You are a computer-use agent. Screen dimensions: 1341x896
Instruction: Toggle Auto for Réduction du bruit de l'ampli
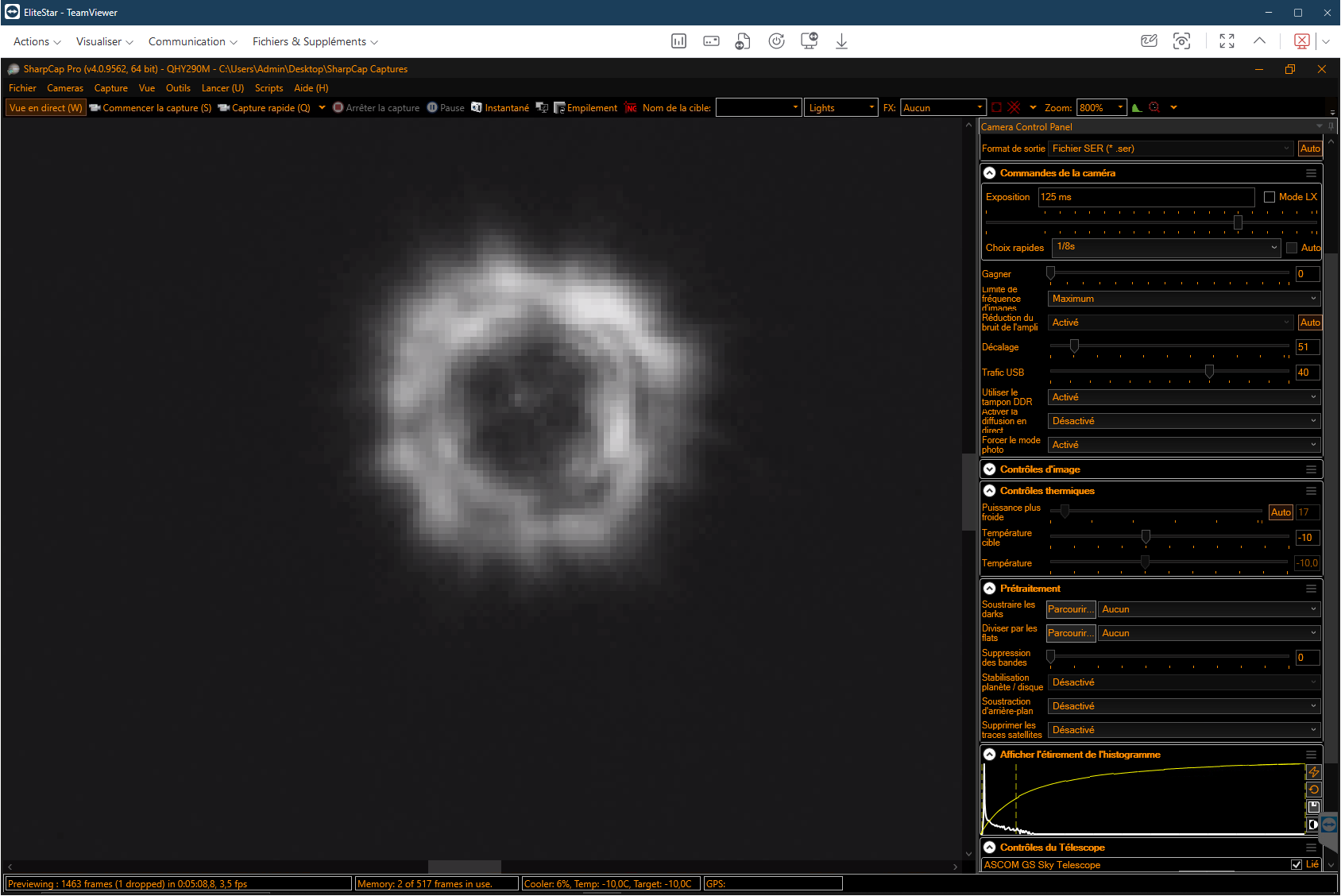click(1310, 322)
